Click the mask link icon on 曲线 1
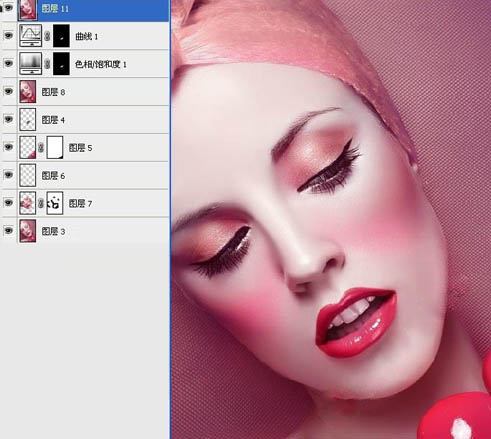The height and width of the screenshot is (439, 491). pos(47,36)
